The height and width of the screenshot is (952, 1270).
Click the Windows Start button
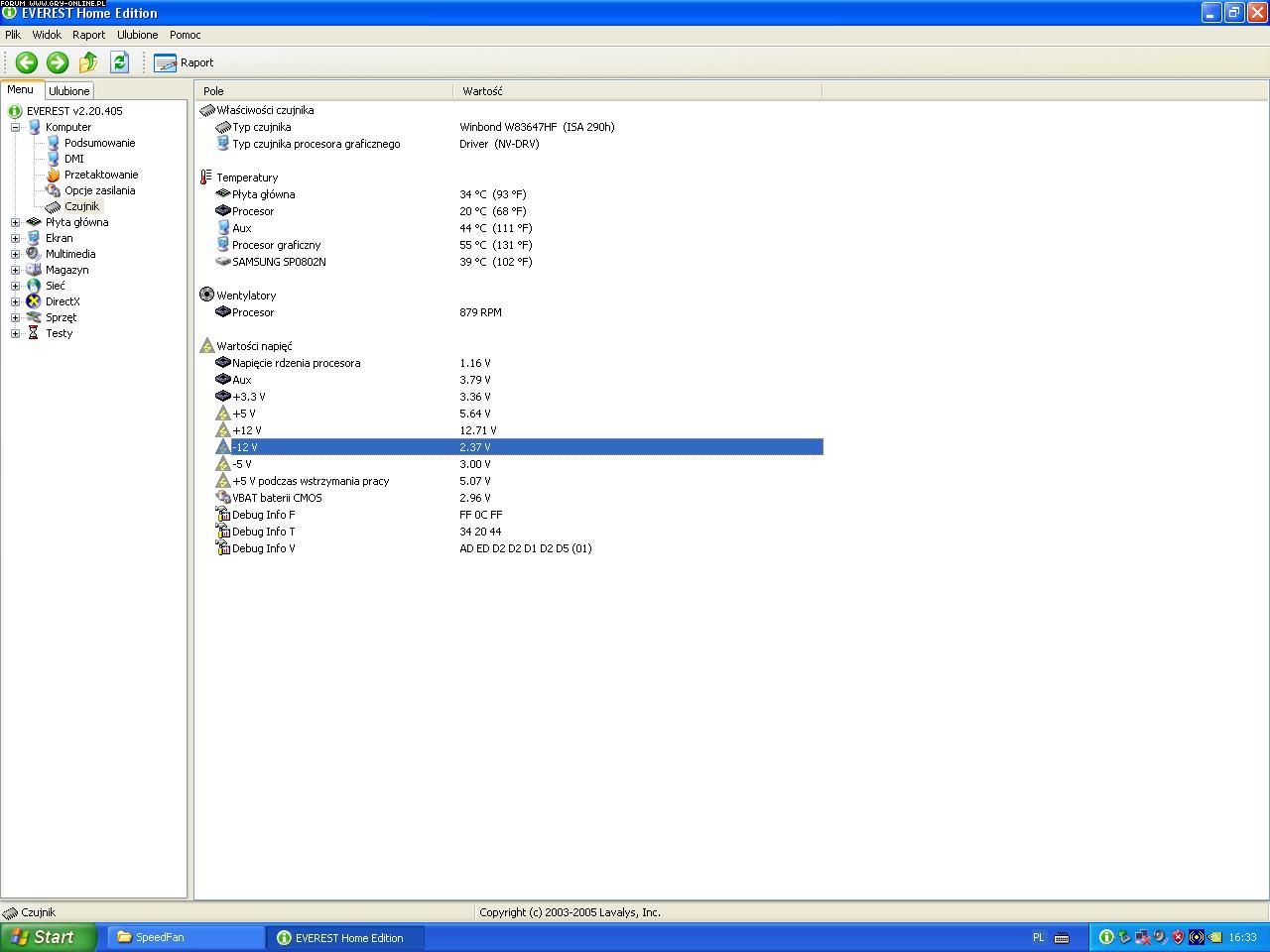coord(48,937)
